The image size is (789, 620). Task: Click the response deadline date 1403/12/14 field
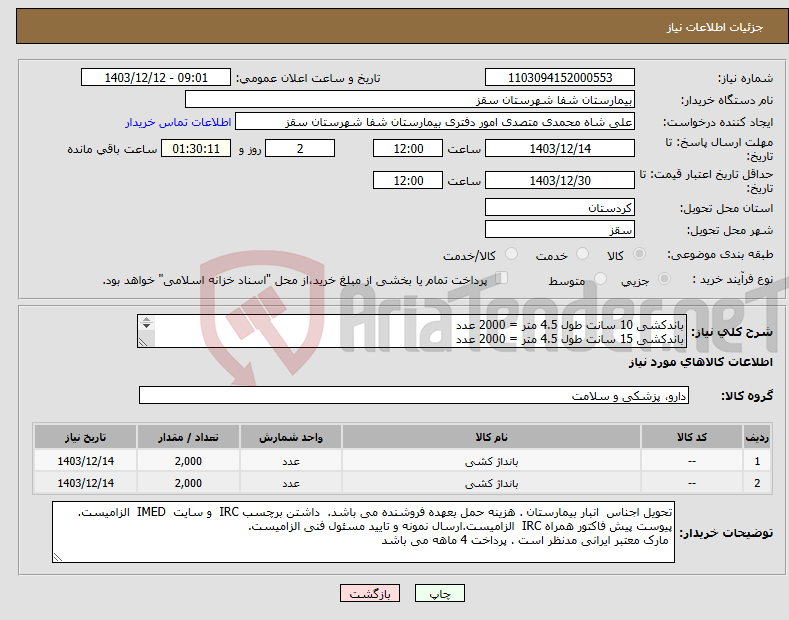560,148
